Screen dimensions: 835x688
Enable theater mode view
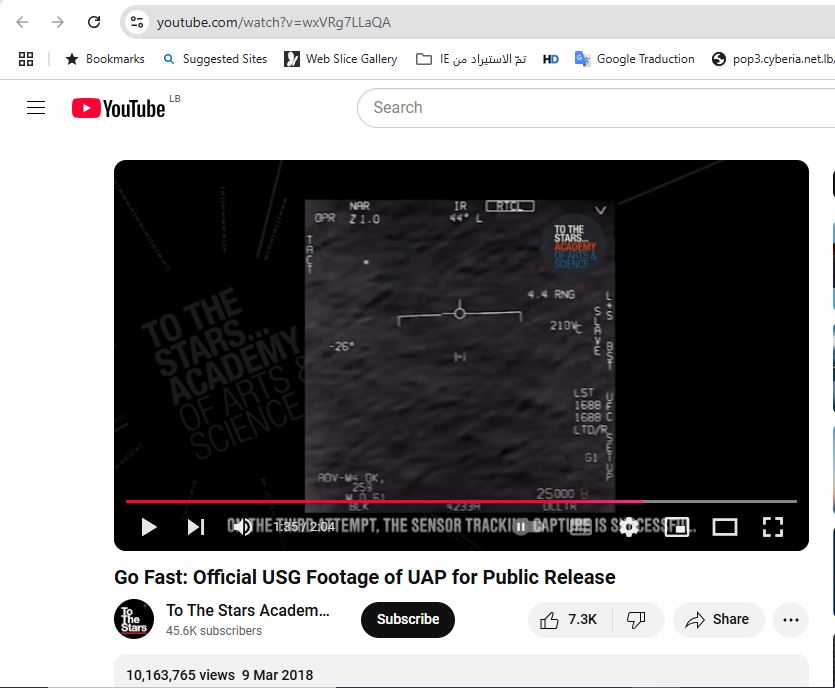point(724,526)
